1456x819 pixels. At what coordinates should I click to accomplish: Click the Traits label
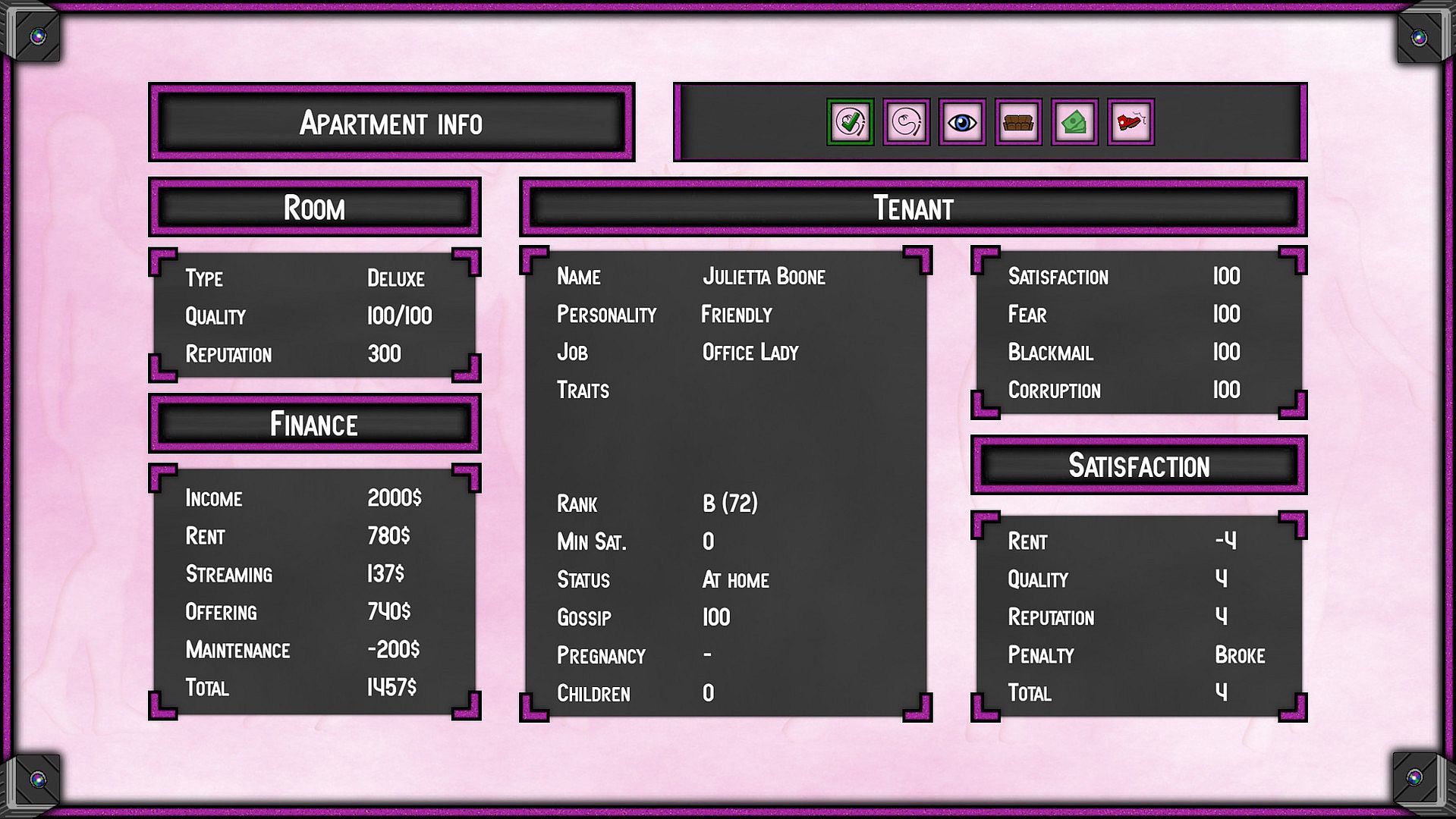(x=583, y=390)
